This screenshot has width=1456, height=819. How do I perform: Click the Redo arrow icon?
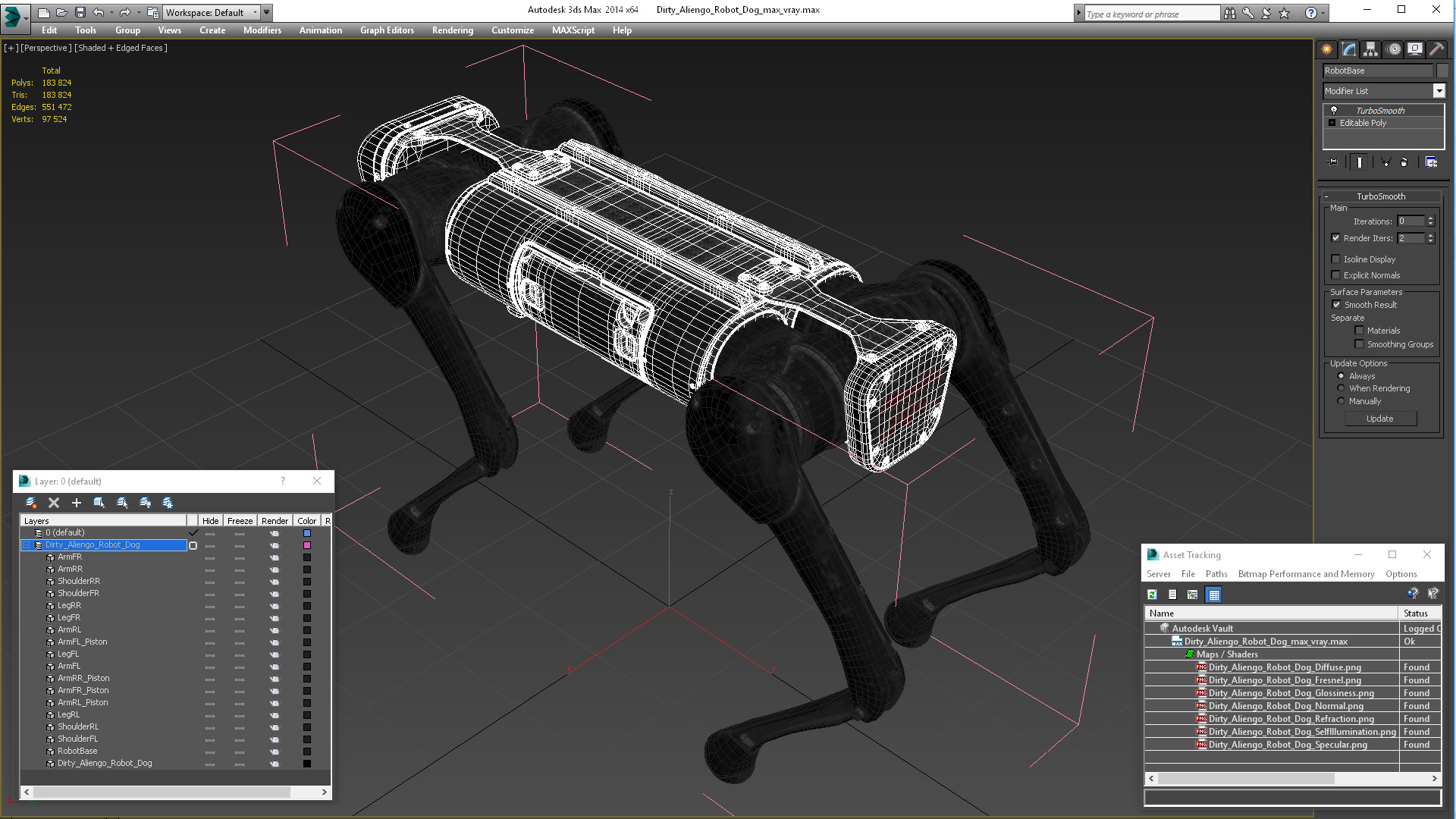tap(125, 12)
